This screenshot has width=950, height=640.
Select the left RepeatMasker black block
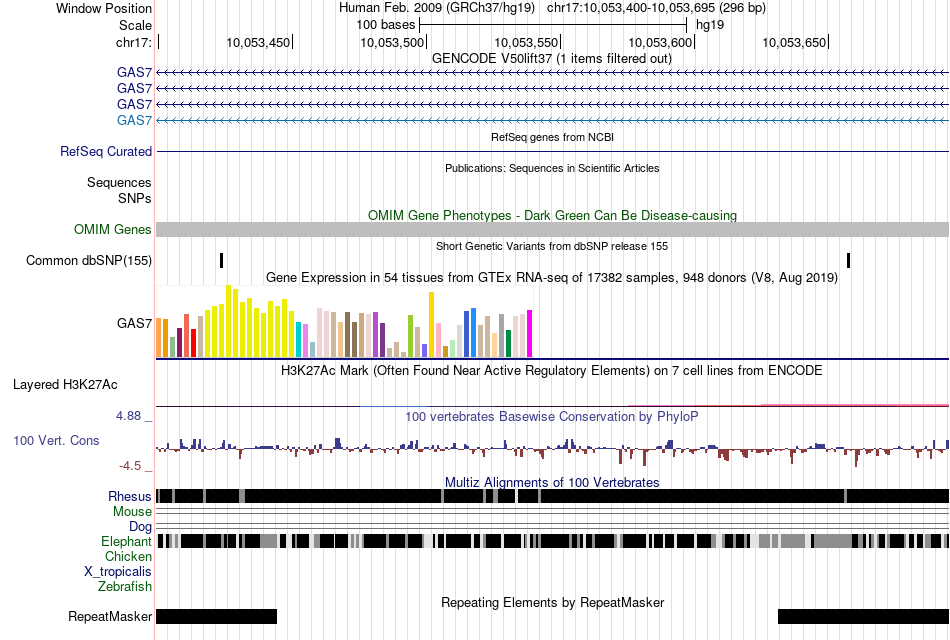tap(216, 616)
